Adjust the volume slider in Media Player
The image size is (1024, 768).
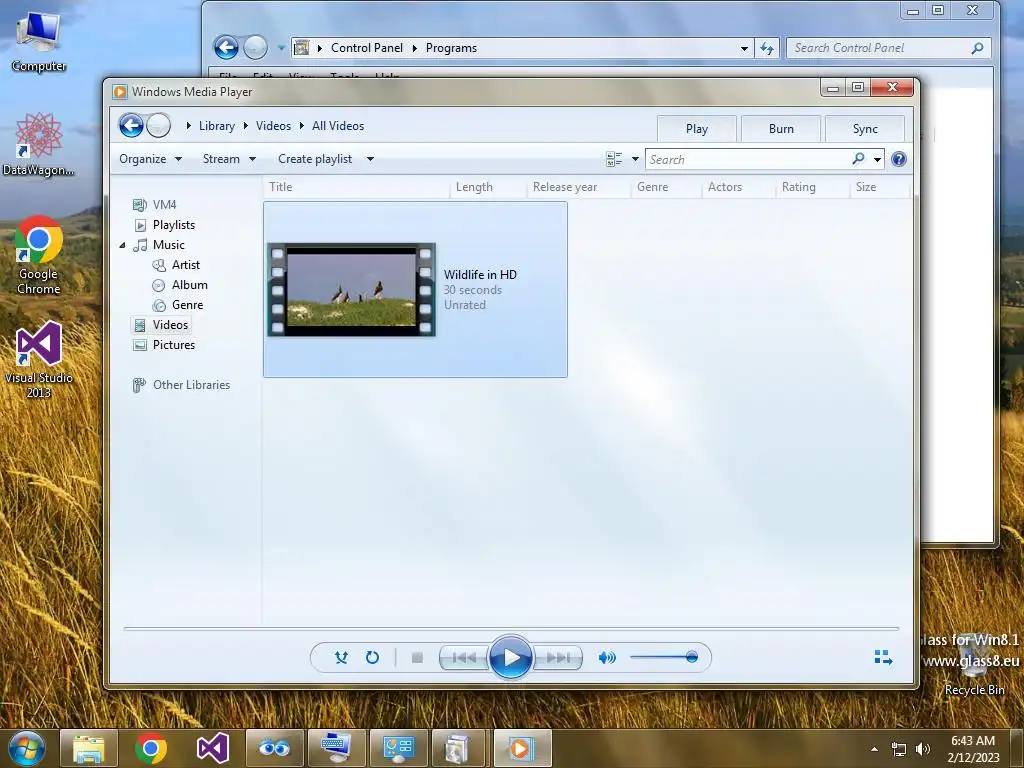point(664,657)
